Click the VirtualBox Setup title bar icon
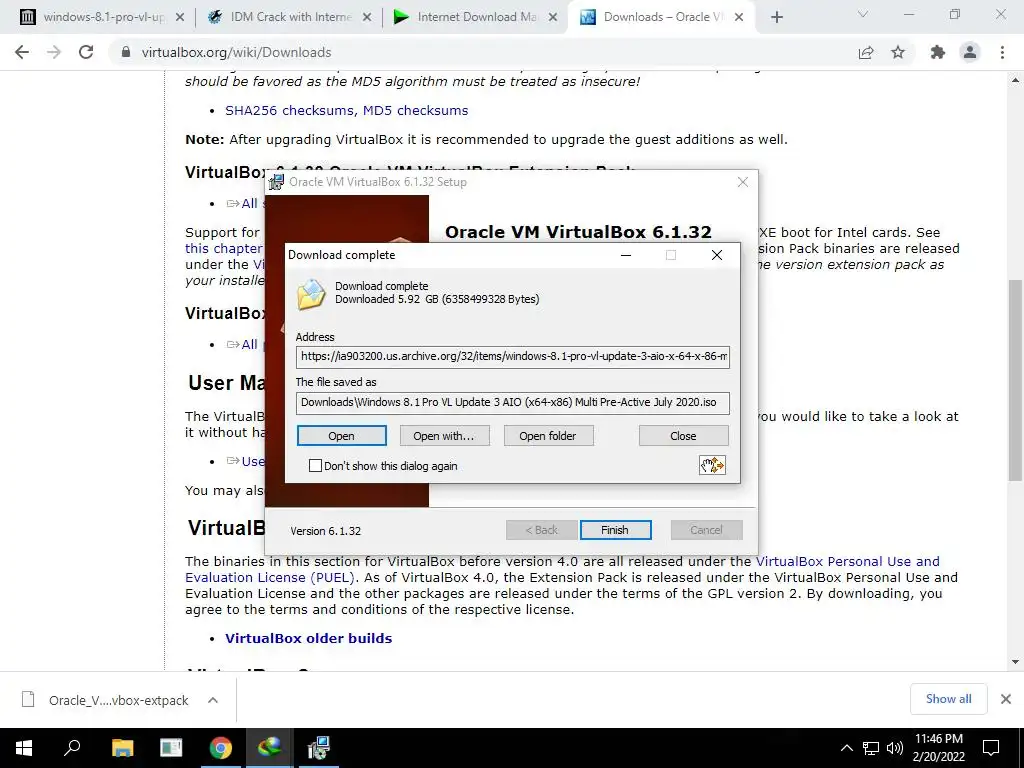The height and width of the screenshot is (768, 1024). coord(277,182)
